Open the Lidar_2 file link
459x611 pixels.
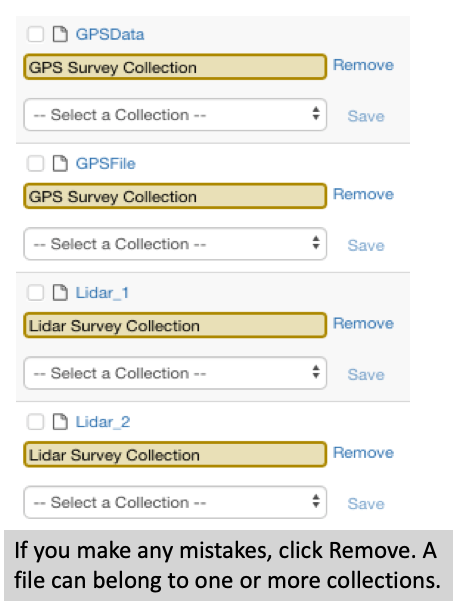(103, 422)
